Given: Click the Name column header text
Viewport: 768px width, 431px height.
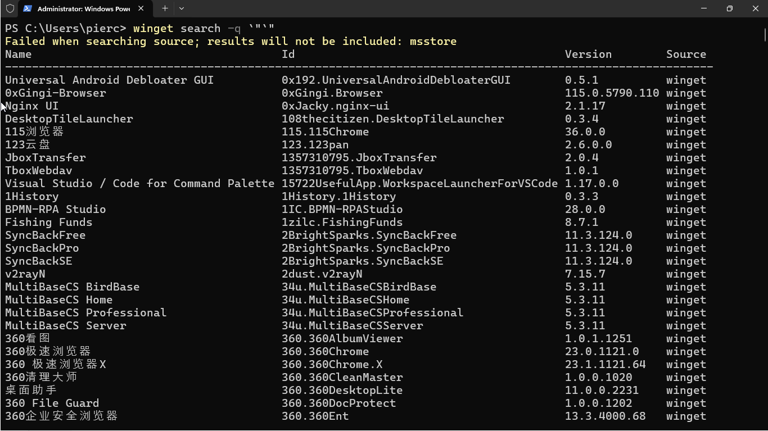Looking at the screenshot, I should (18, 54).
